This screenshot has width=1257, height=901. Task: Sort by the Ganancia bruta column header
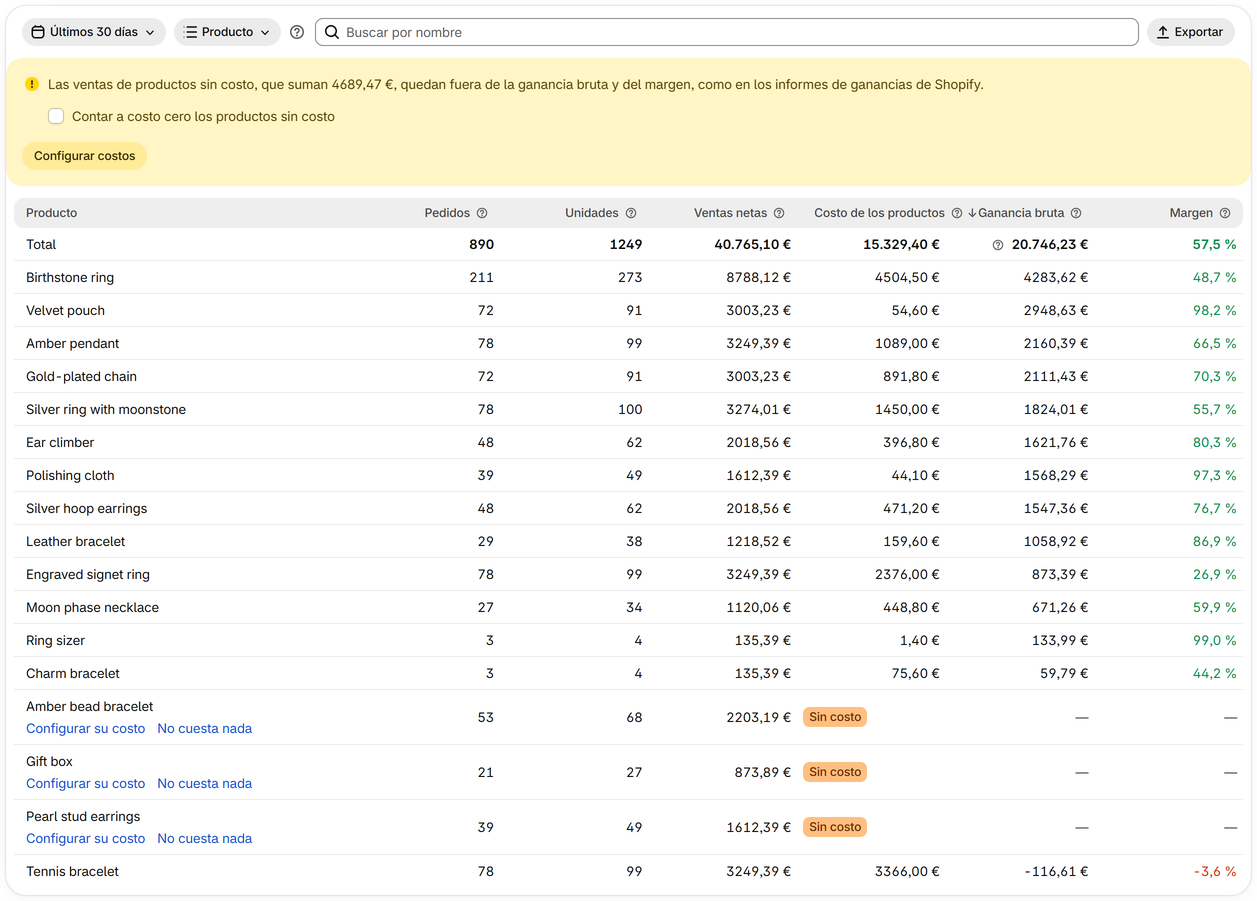pyautogui.click(x=1021, y=213)
